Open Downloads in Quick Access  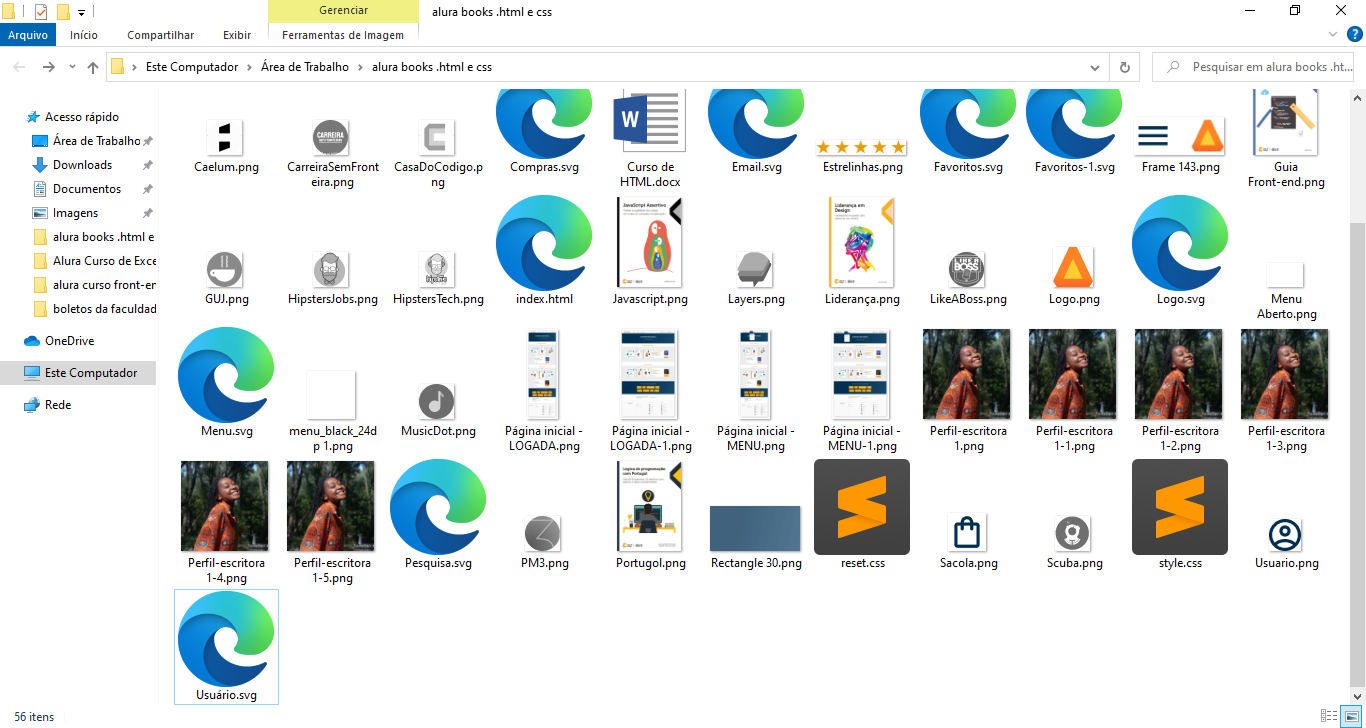tap(82, 165)
